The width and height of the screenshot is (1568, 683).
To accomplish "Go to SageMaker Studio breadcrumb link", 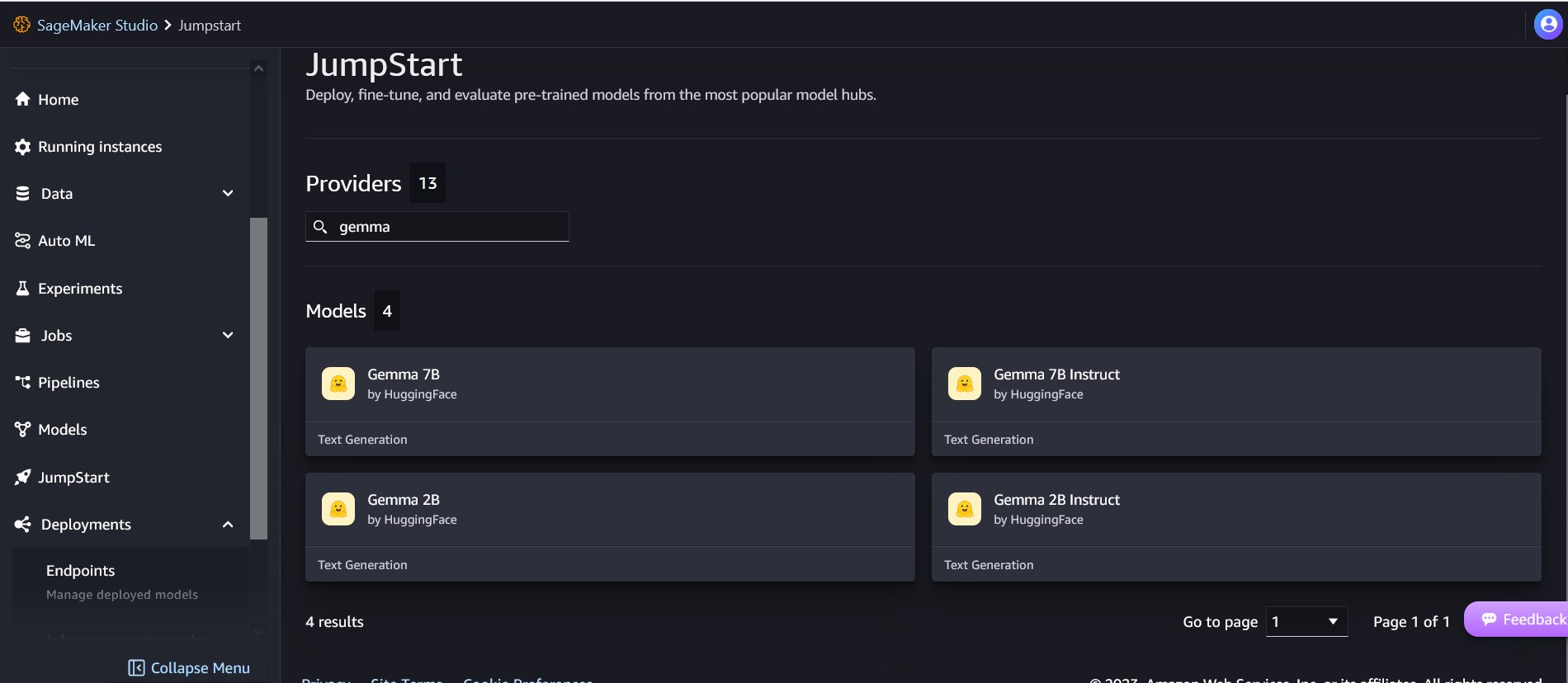I will click(97, 26).
